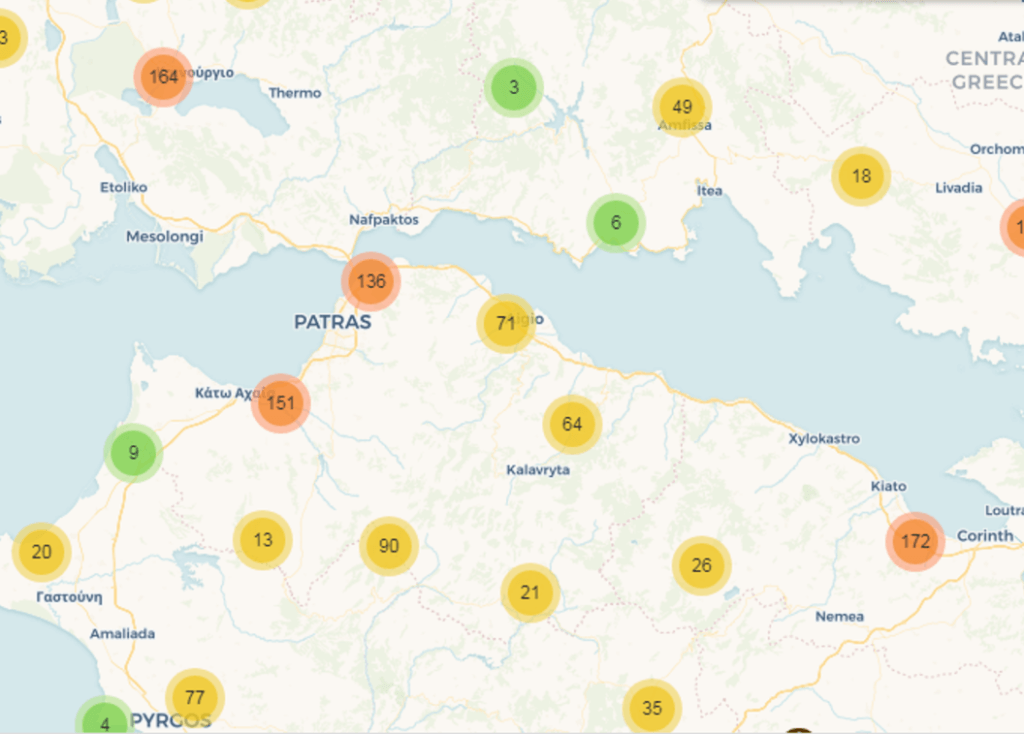The image size is (1024, 734).
Task: Open the 18 cluster near Livadia
Action: 860,176
